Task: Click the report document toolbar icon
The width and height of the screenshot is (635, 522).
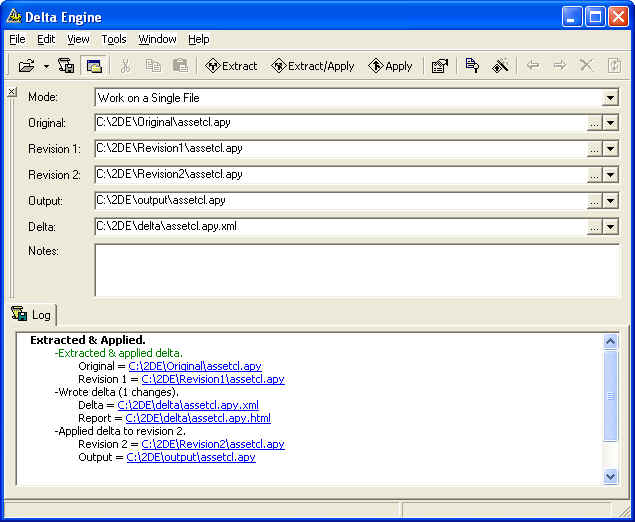Action: pos(472,66)
